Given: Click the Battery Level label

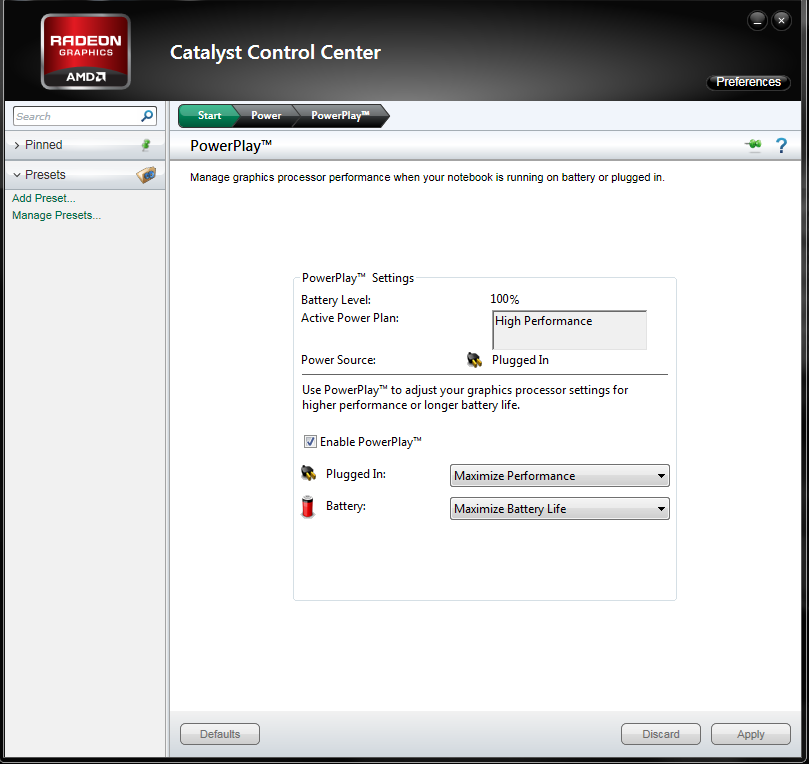Looking at the screenshot, I should point(336,300).
